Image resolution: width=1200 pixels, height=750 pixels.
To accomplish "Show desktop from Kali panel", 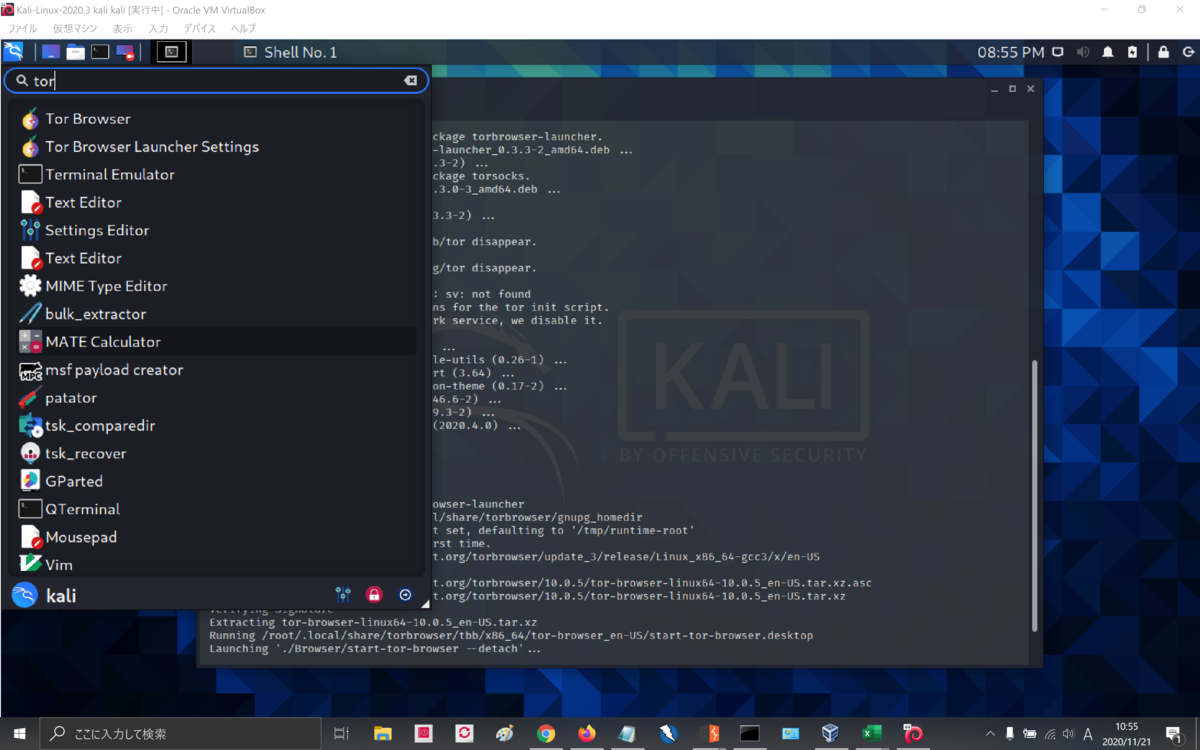I will [50, 52].
